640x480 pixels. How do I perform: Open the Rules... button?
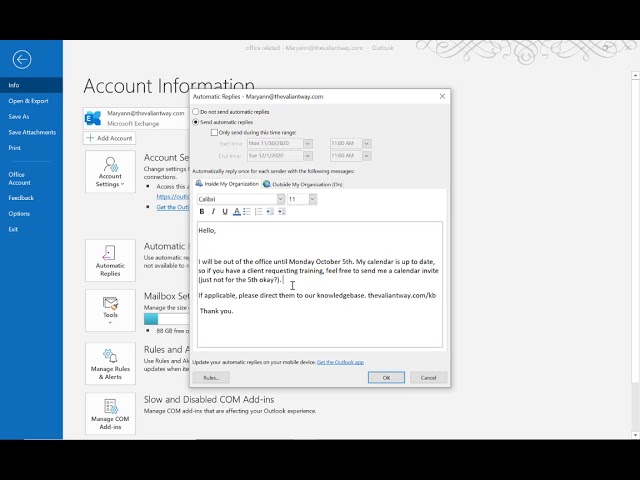click(211, 378)
